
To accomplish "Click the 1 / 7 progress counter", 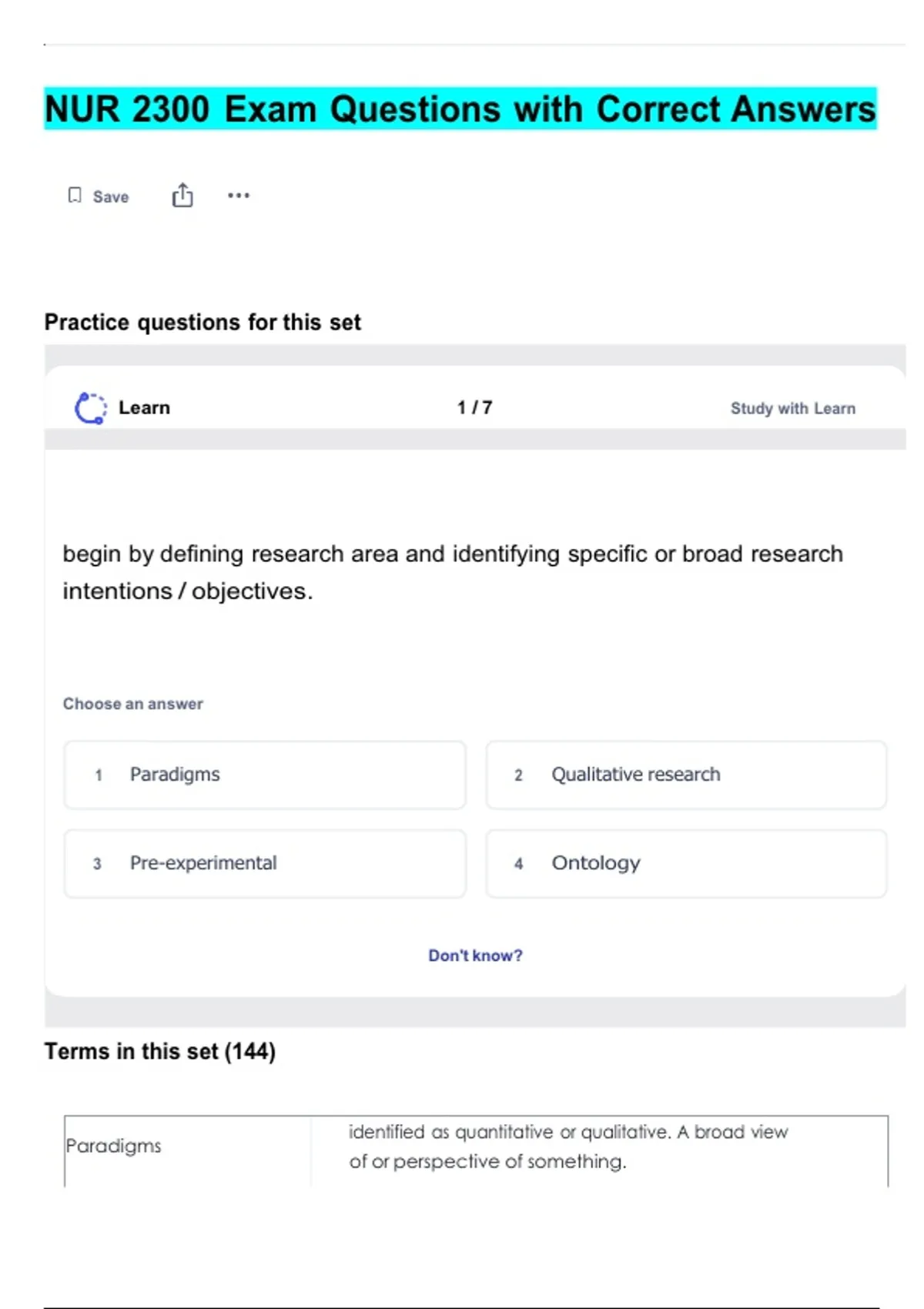I will (x=474, y=408).
